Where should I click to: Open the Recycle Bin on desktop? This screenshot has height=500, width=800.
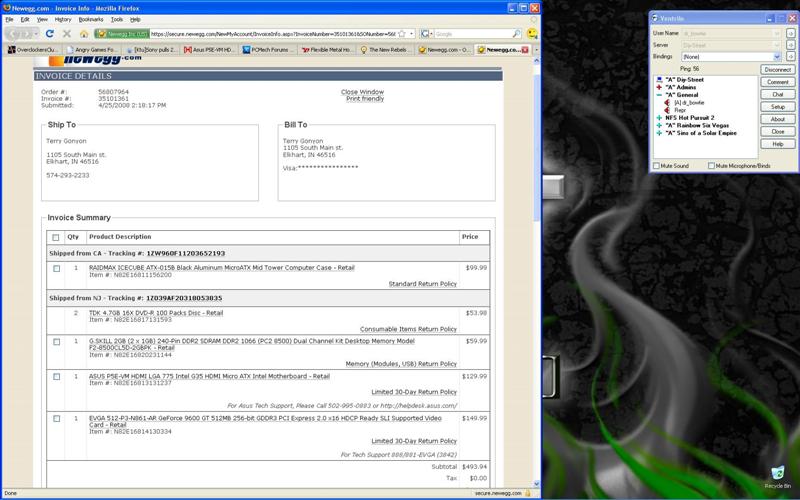pyautogui.click(x=778, y=474)
